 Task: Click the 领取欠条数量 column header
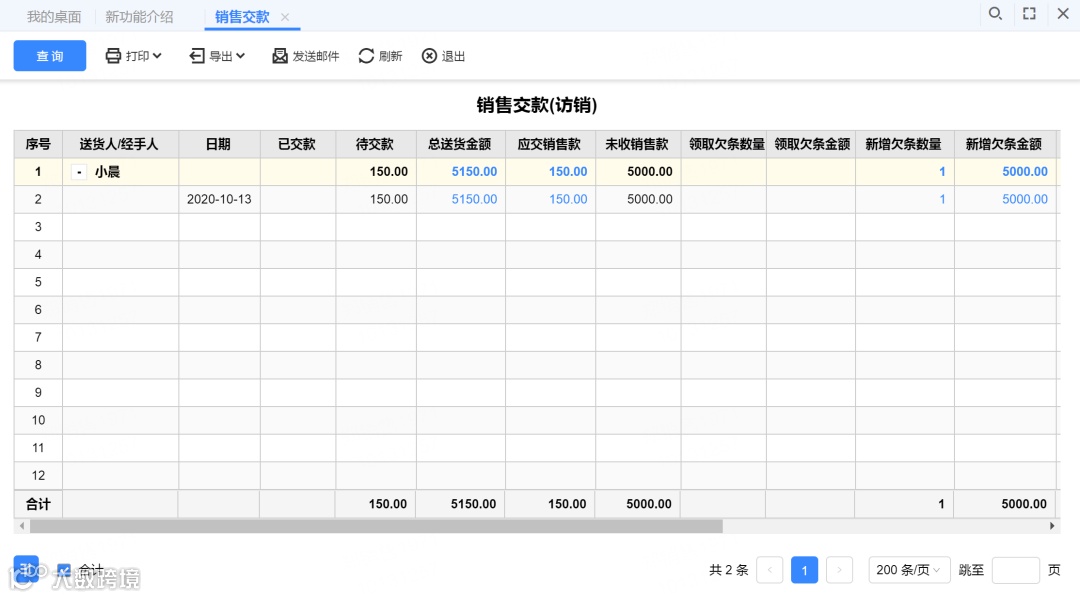click(723, 144)
